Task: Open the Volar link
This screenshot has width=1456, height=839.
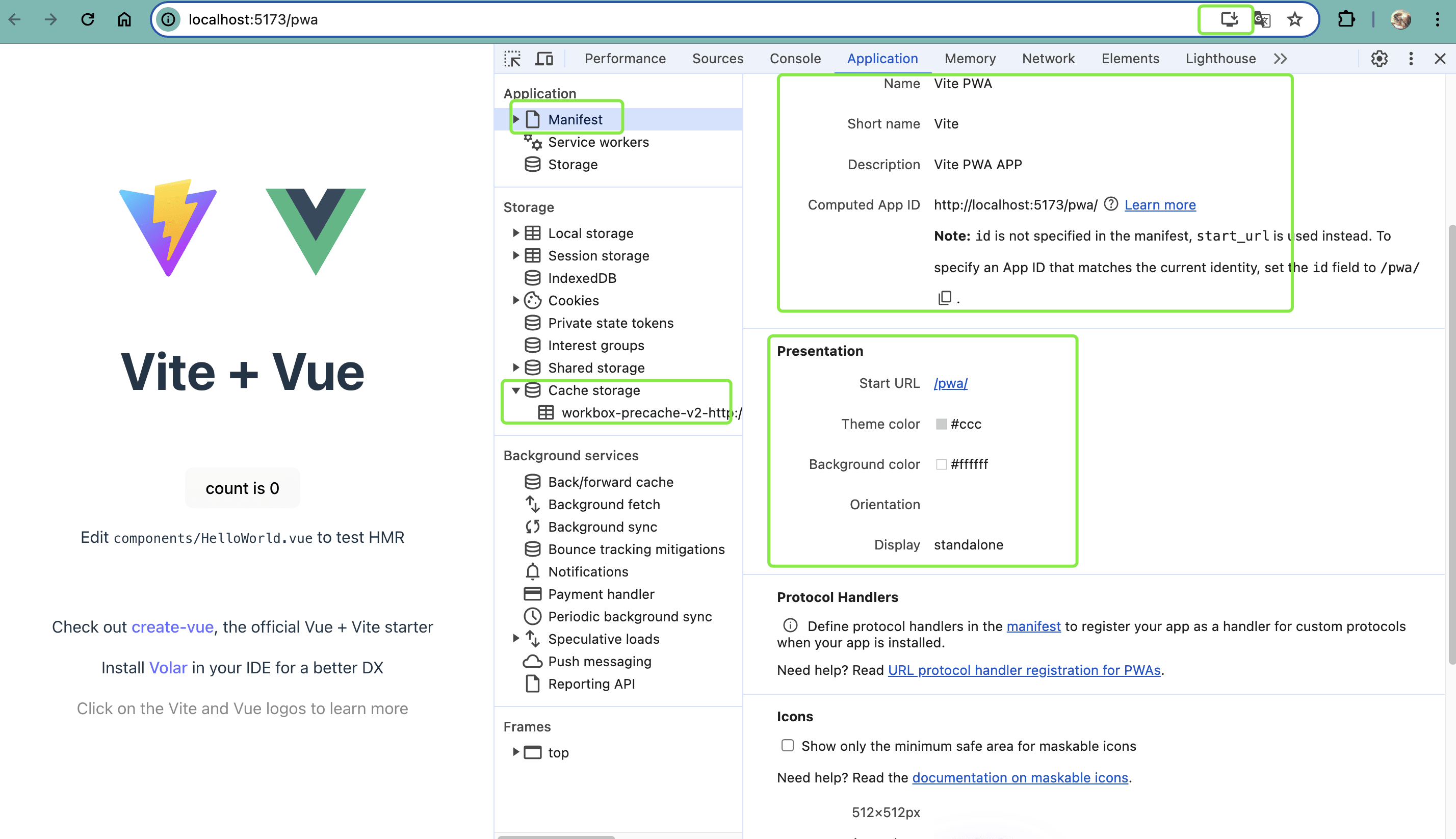Action: click(x=168, y=668)
